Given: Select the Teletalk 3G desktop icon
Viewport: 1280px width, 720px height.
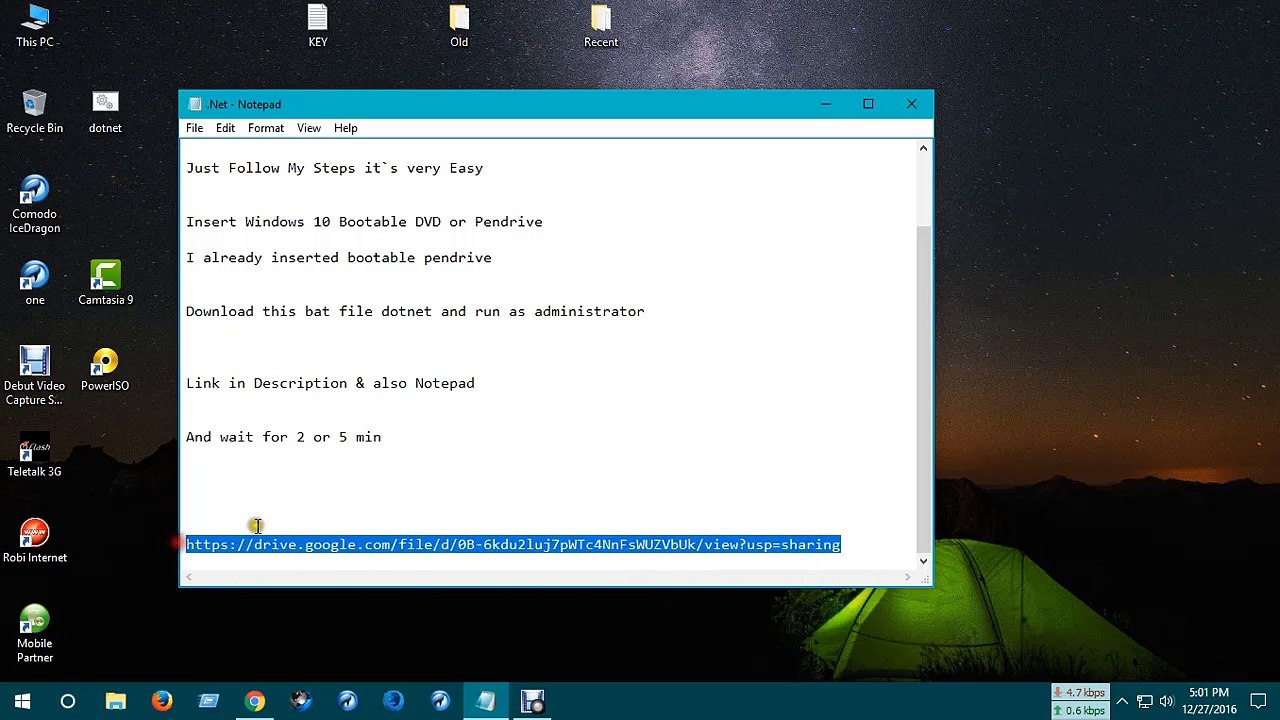Looking at the screenshot, I should pos(34,456).
